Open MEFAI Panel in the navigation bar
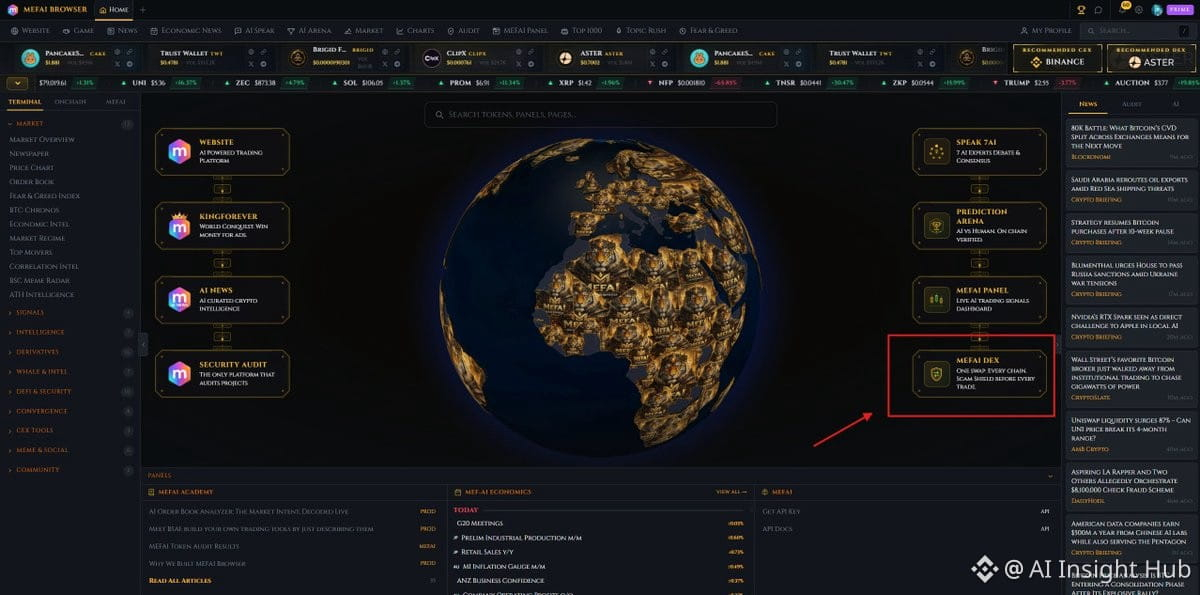 (519, 31)
